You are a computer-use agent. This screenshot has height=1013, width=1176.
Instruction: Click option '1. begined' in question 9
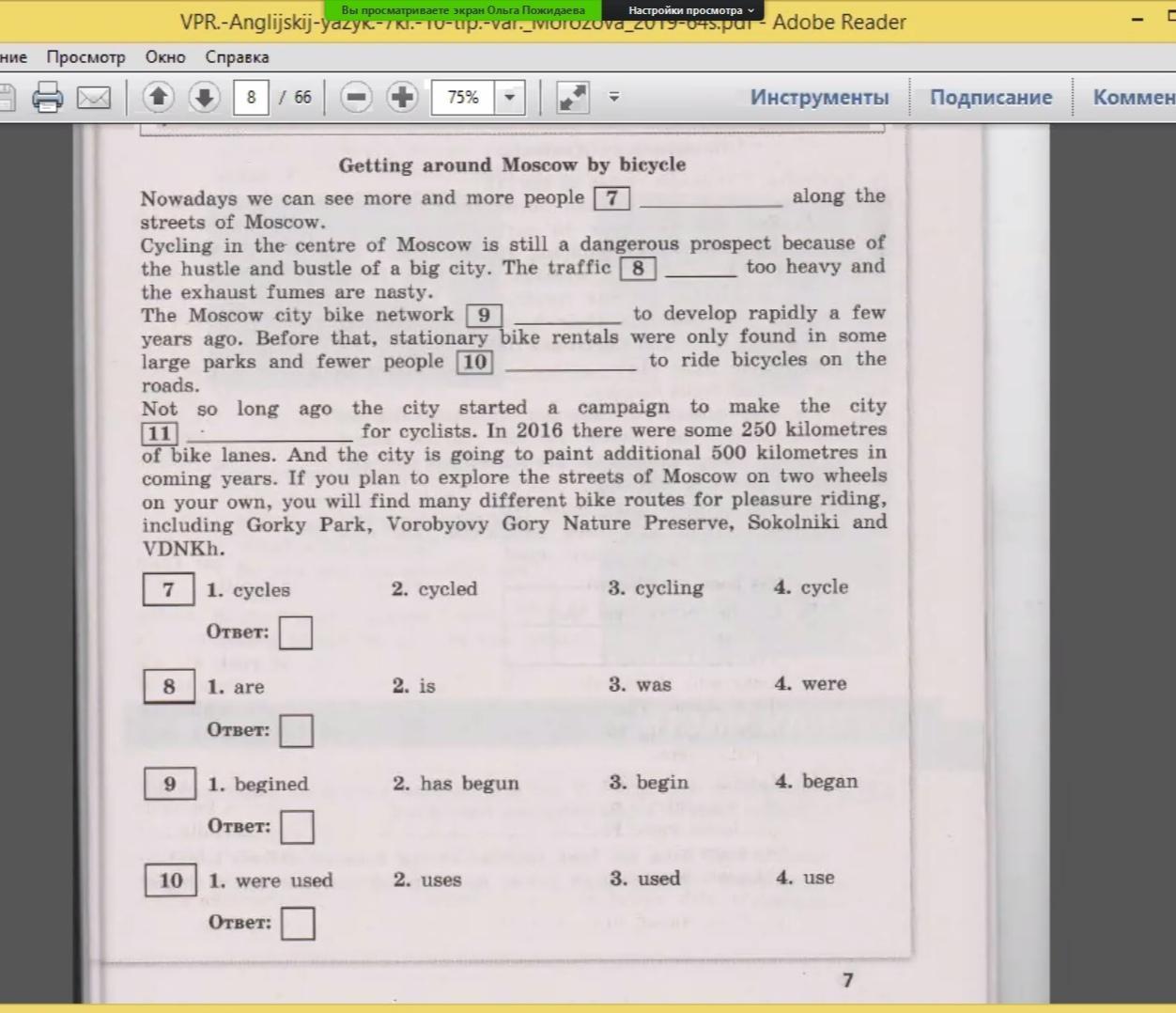tap(258, 784)
